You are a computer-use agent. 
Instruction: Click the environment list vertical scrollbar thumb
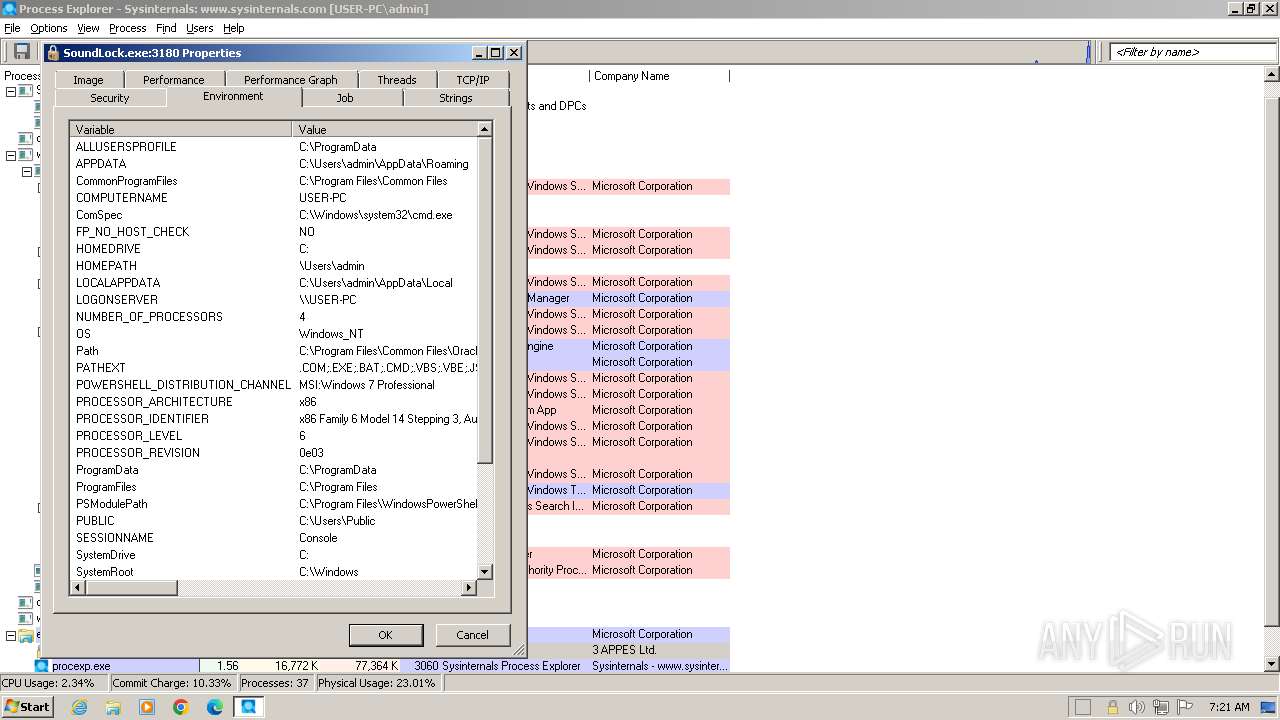pos(485,300)
